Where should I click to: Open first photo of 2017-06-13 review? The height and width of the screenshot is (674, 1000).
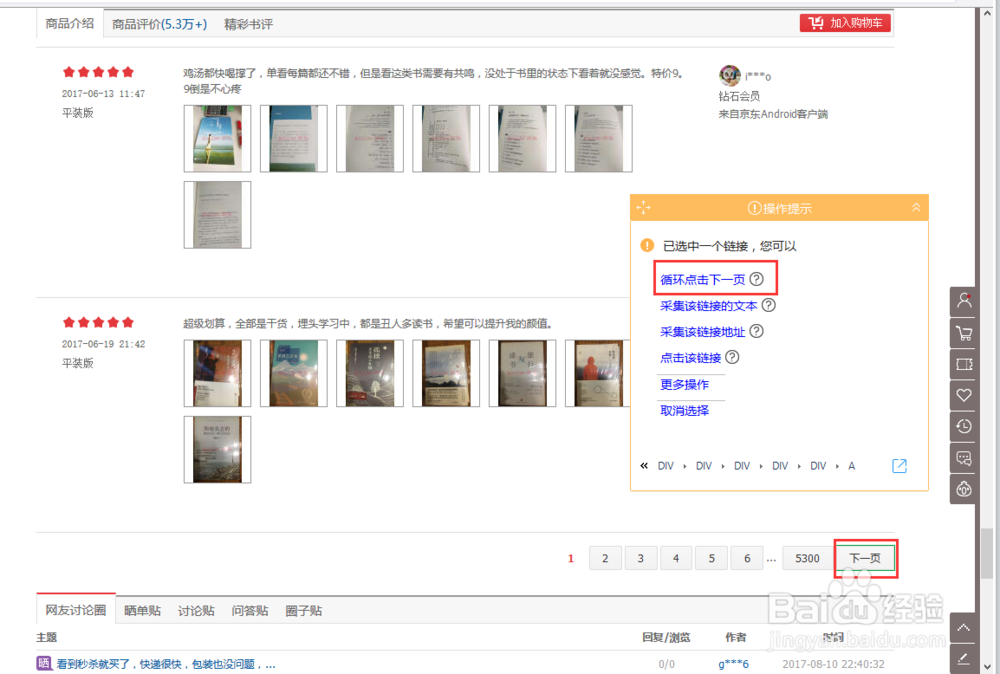pos(217,138)
